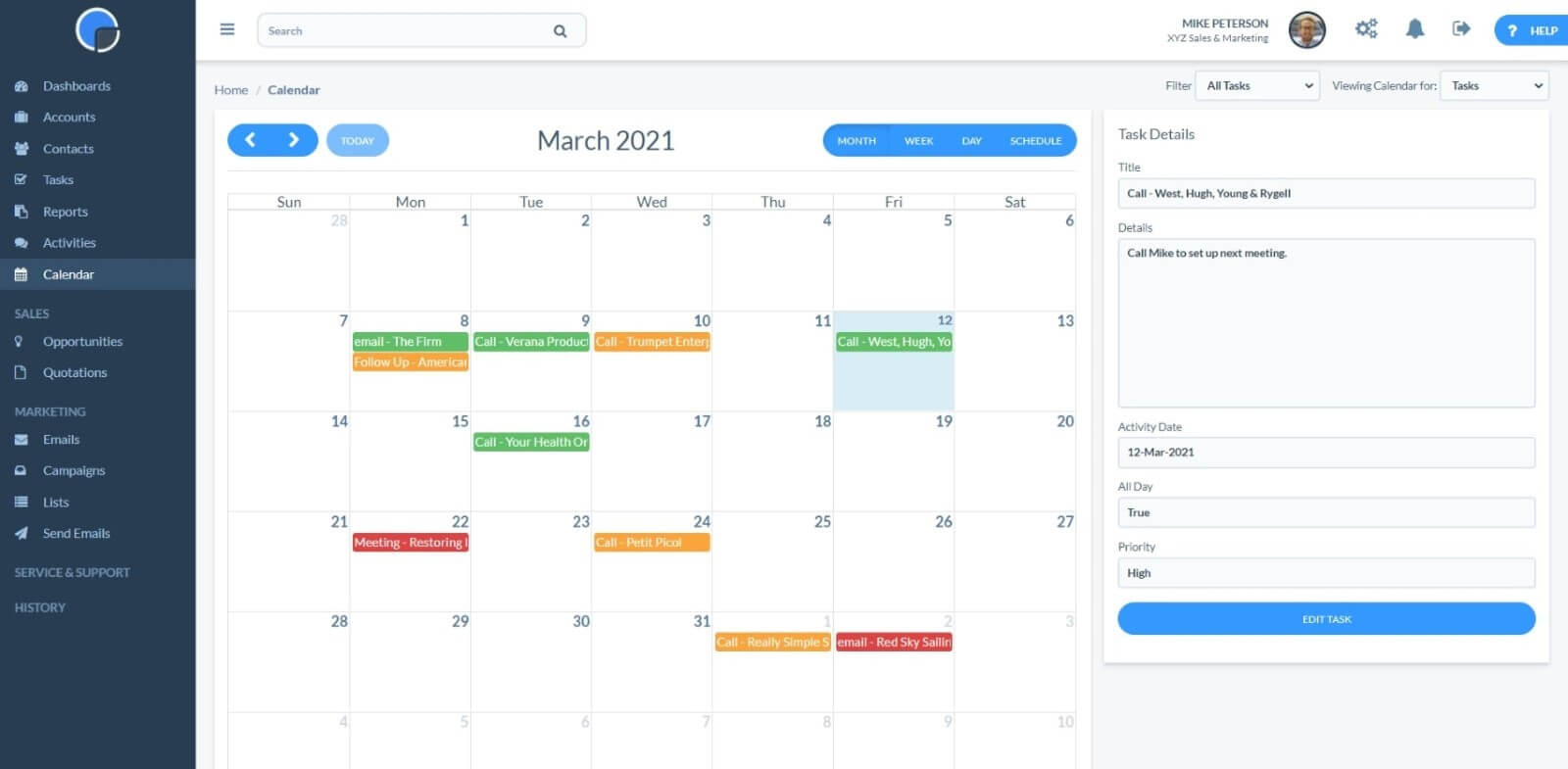Click the Reports document icon
Image resolution: width=1568 pixels, height=769 pixels.
[x=21, y=212]
